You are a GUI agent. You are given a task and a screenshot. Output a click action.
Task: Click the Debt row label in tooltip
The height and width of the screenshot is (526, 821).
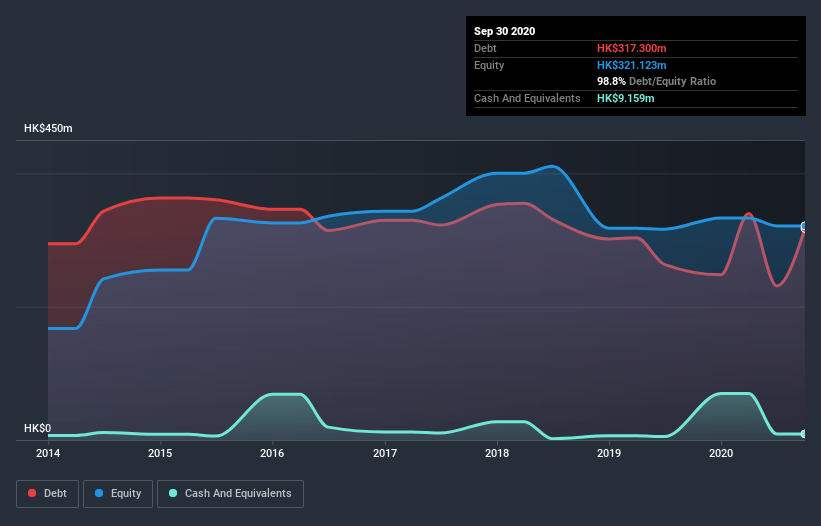click(485, 48)
